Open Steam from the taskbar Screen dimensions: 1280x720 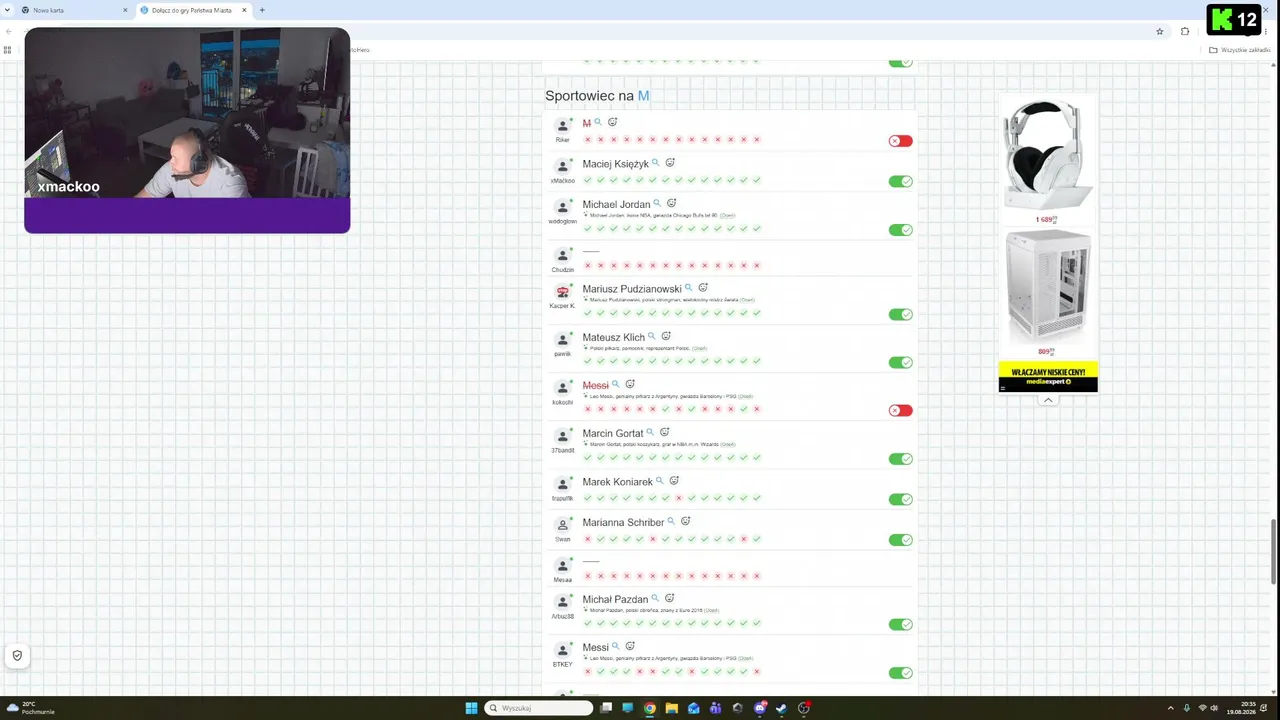782,708
